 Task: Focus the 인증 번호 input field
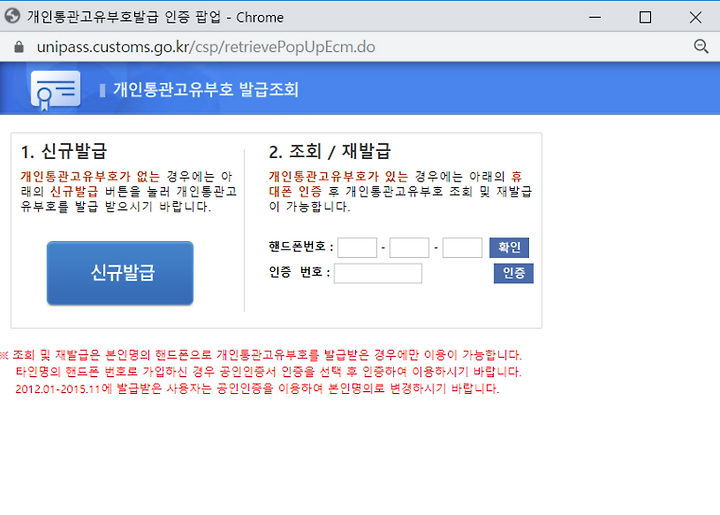point(378,274)
